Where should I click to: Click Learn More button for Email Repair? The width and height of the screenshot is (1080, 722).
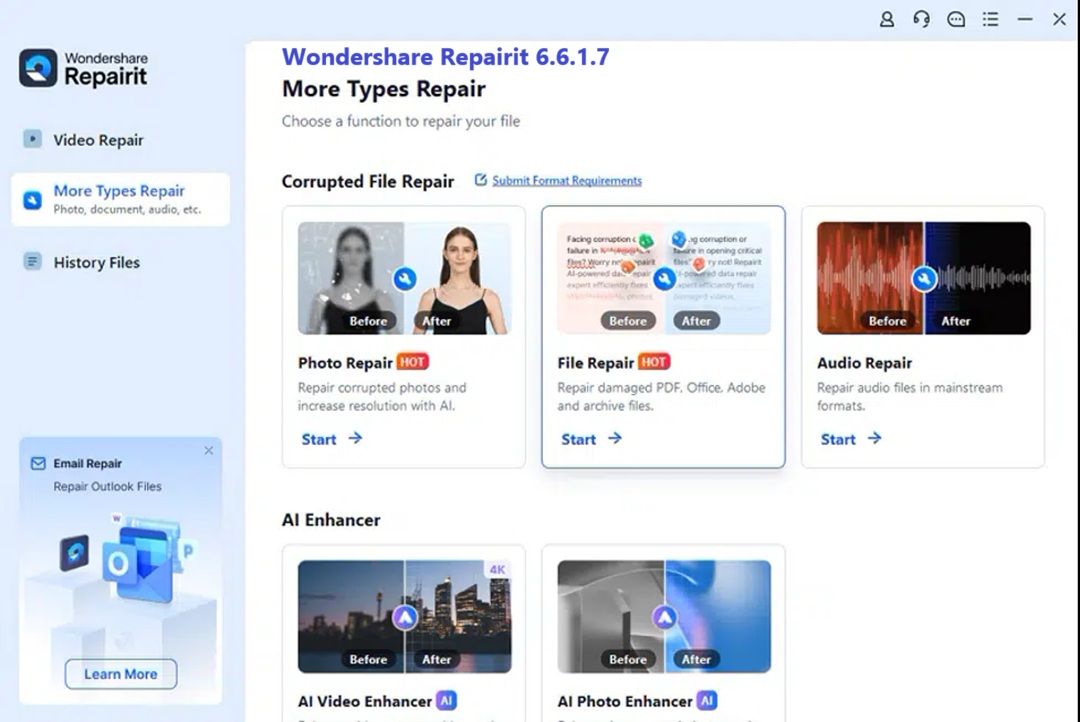(121, 674)
